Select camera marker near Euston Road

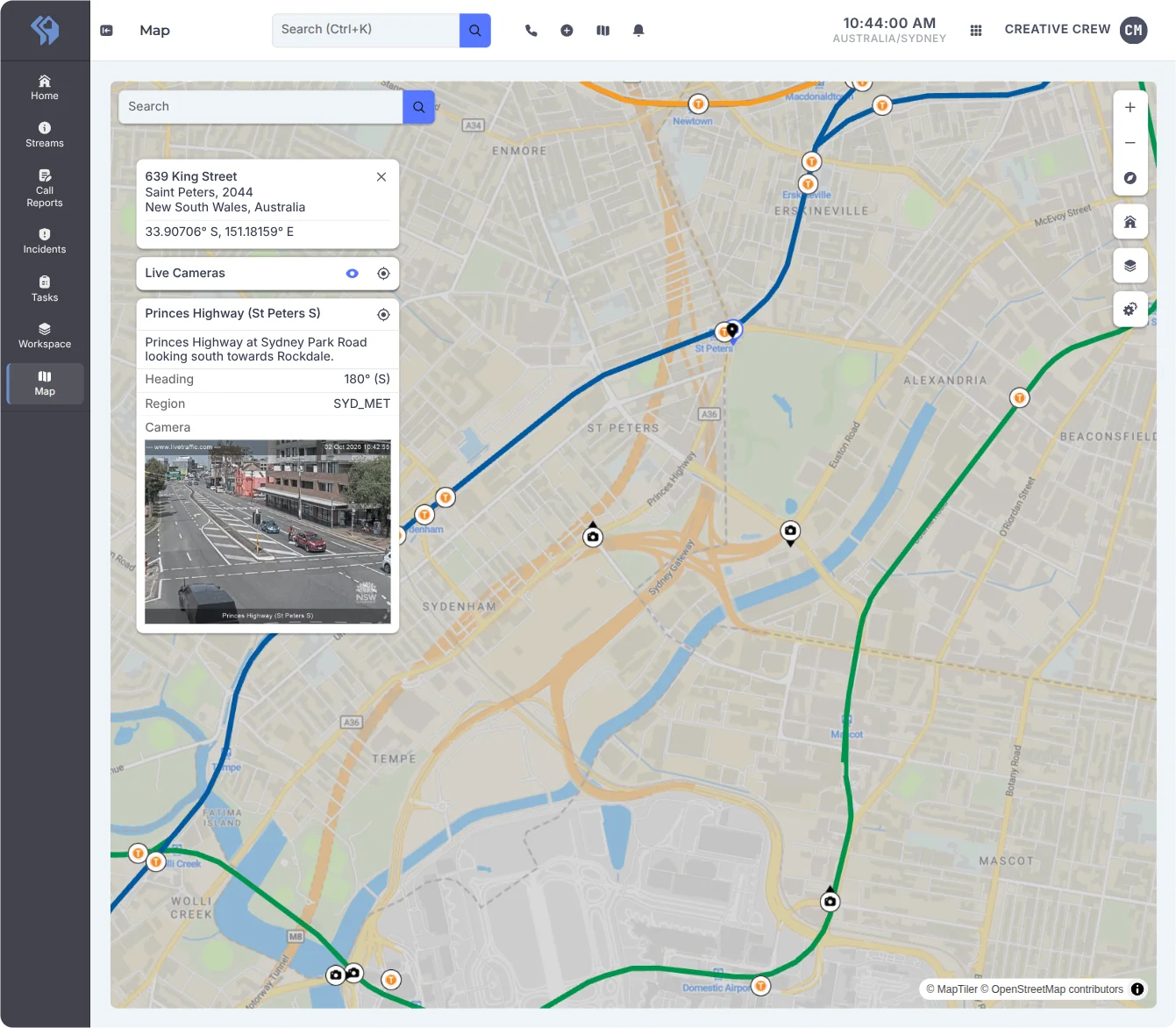click(790, 532)
